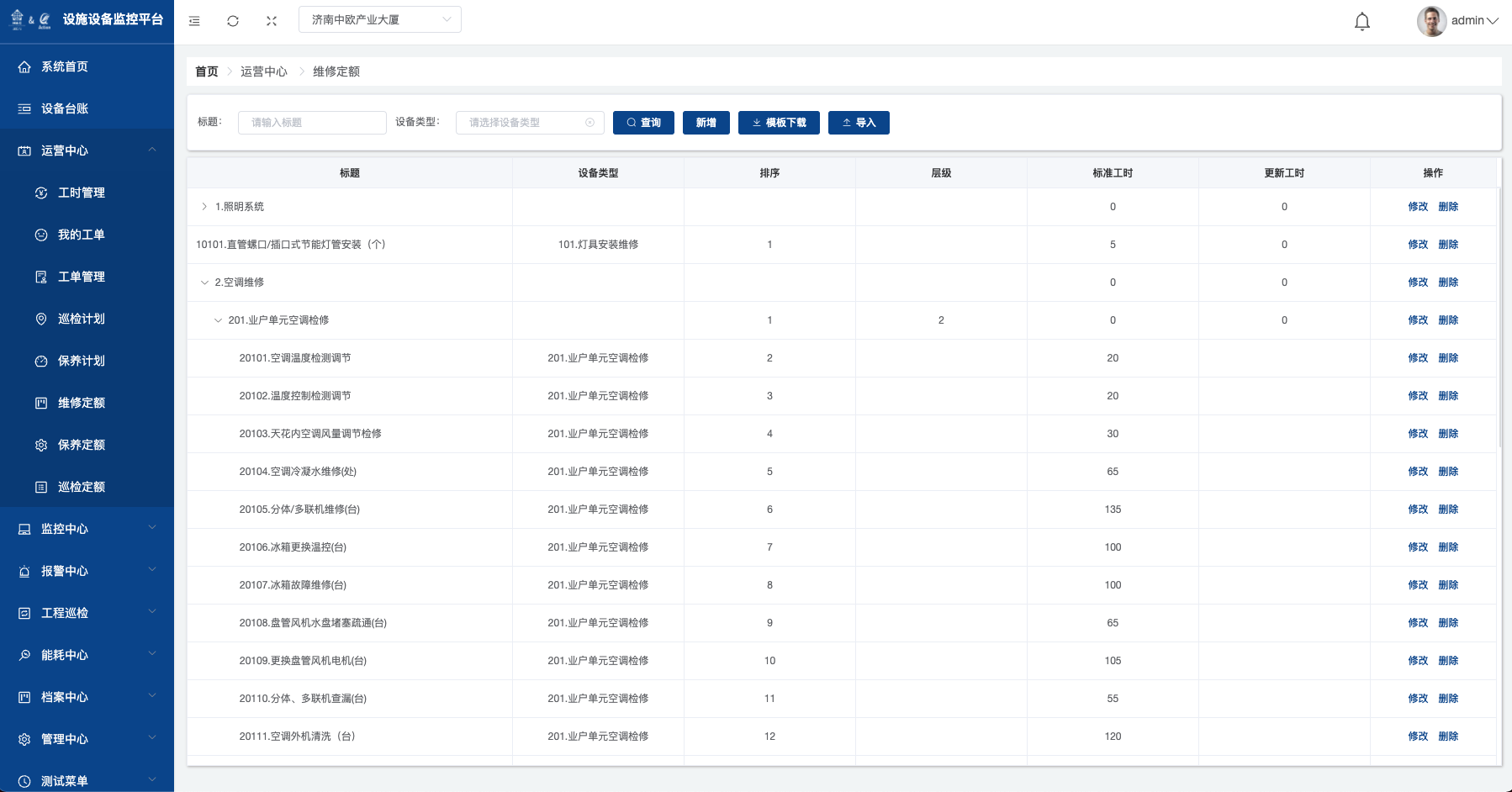Collapse the 201.业户单元空调检修 row
Image resolution: width=1512 pixels, height=792 pixels.
coord(218,320)
